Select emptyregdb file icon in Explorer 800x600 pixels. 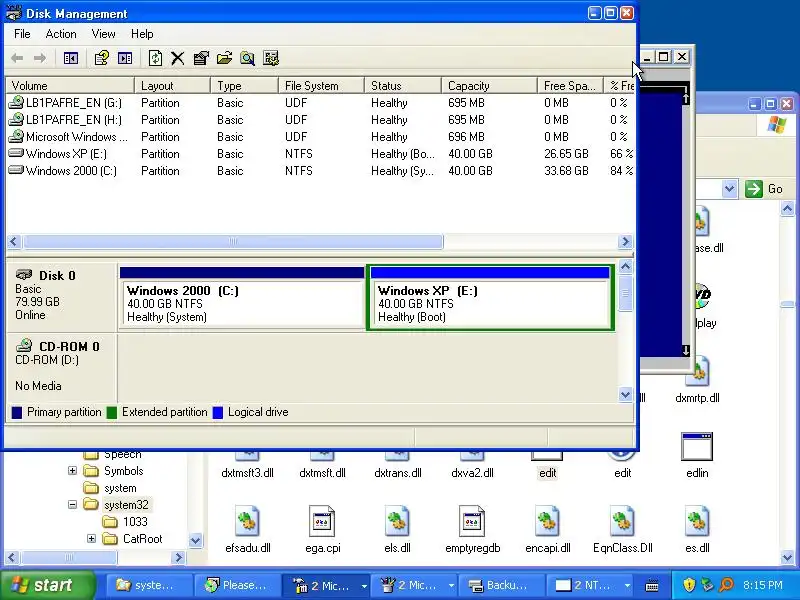click(472, 521)
